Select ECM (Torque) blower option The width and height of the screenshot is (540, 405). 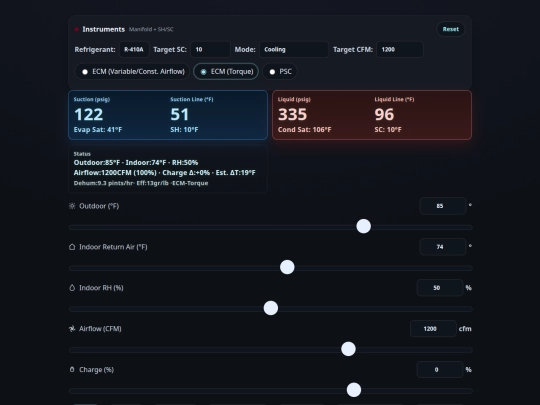(226, 72)
